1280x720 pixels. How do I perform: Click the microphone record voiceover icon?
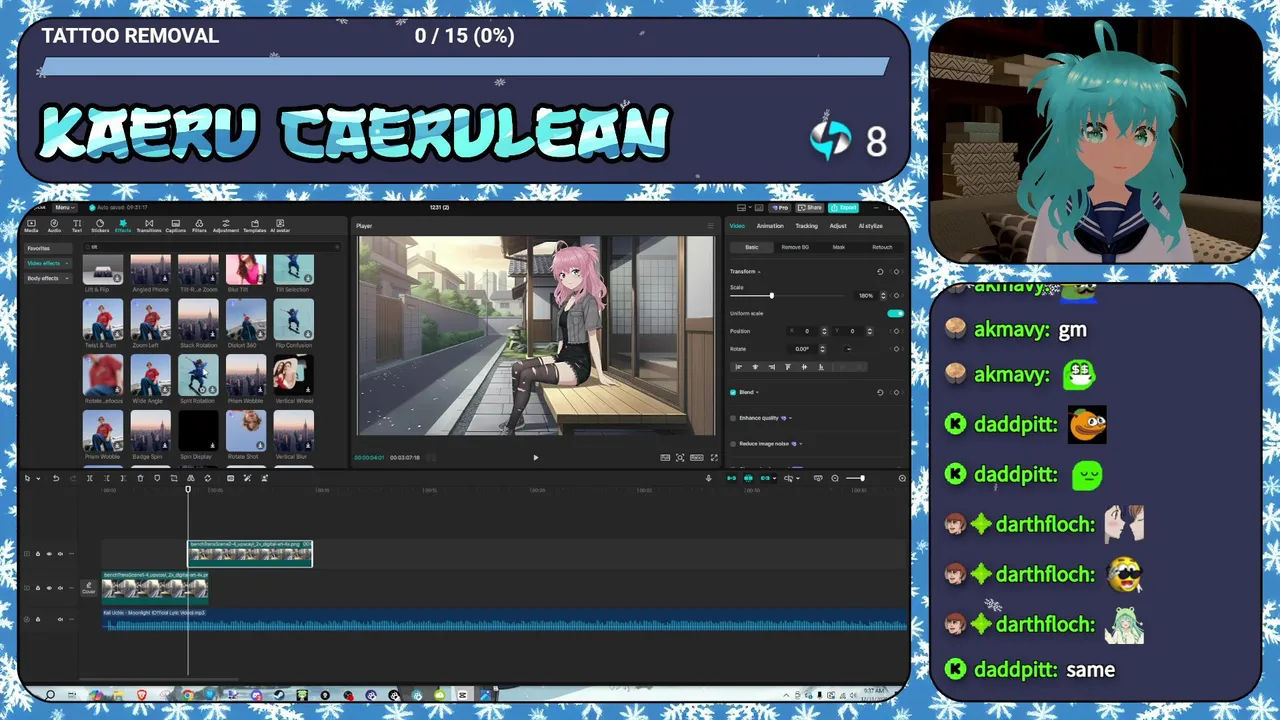pos(708,478)
